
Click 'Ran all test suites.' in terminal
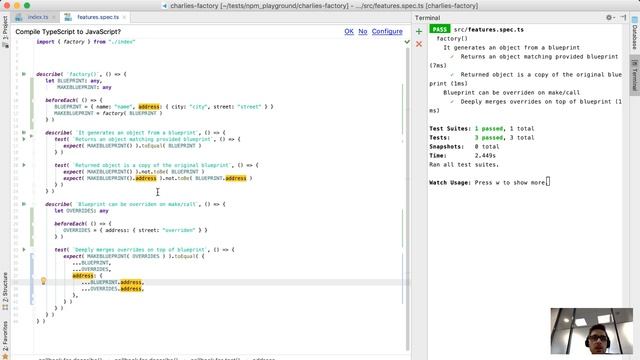tap(464, 164)
